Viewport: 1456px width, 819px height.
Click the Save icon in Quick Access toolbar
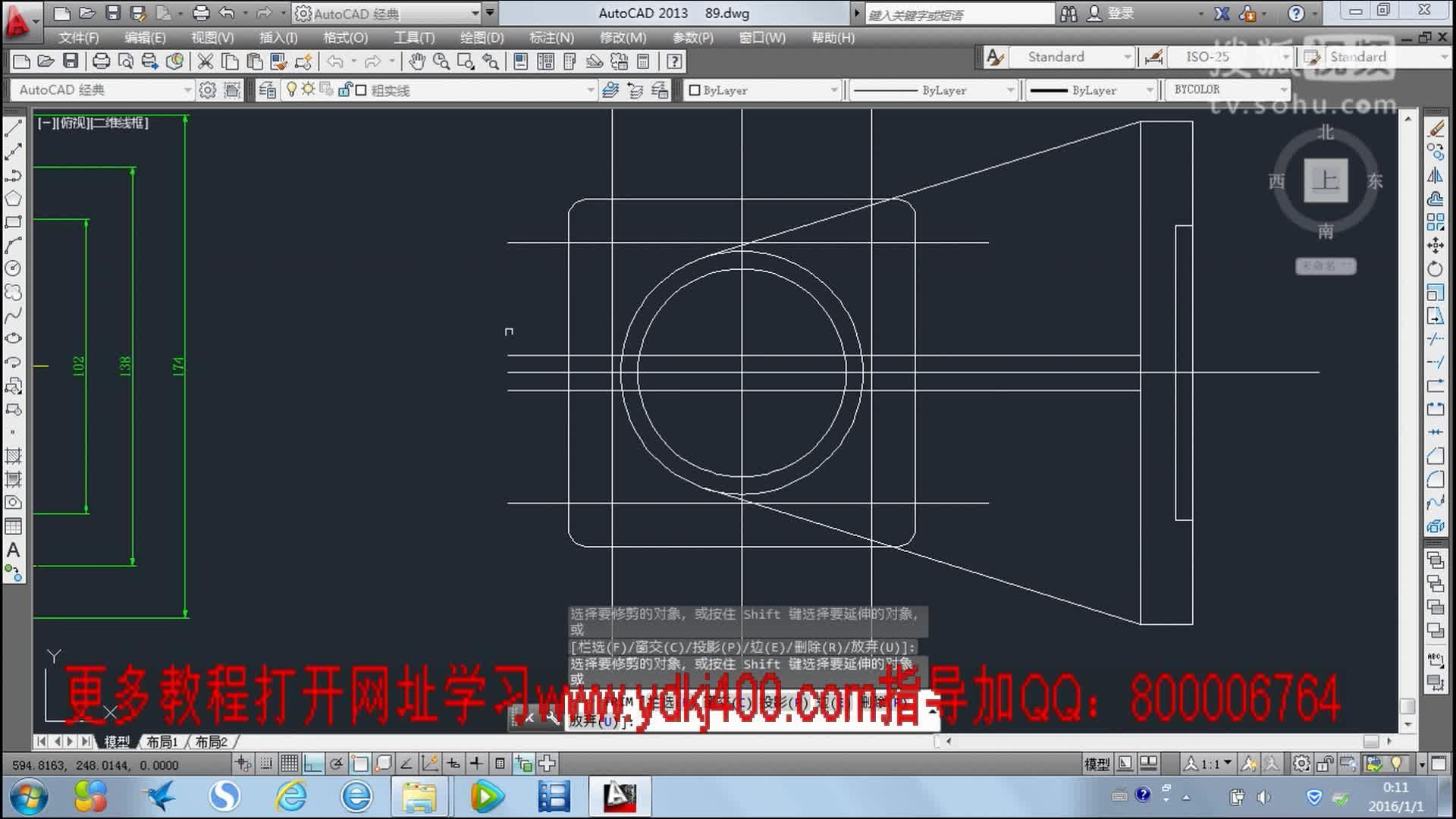[x=112, y=13]
